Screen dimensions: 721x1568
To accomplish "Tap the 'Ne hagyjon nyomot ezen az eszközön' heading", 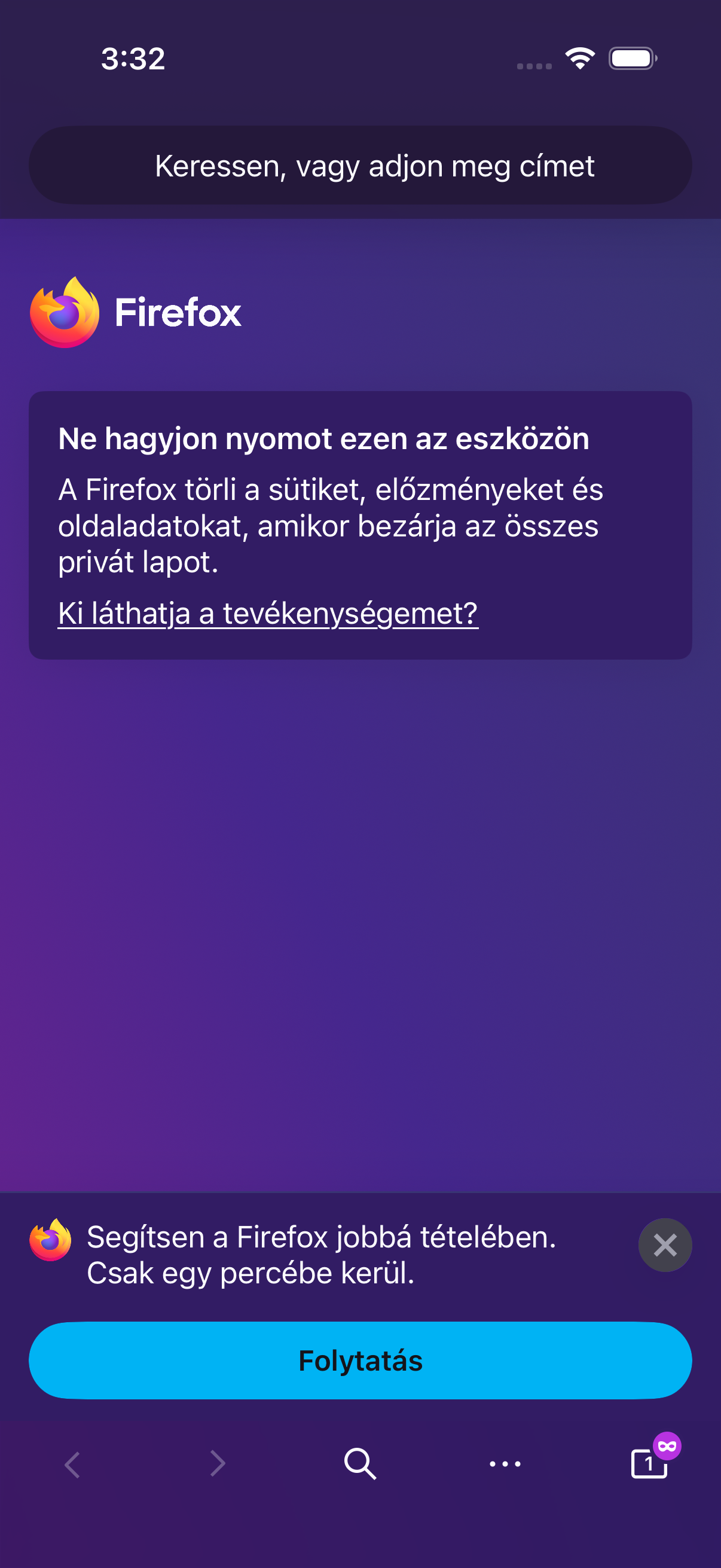I will coord(323,439).
